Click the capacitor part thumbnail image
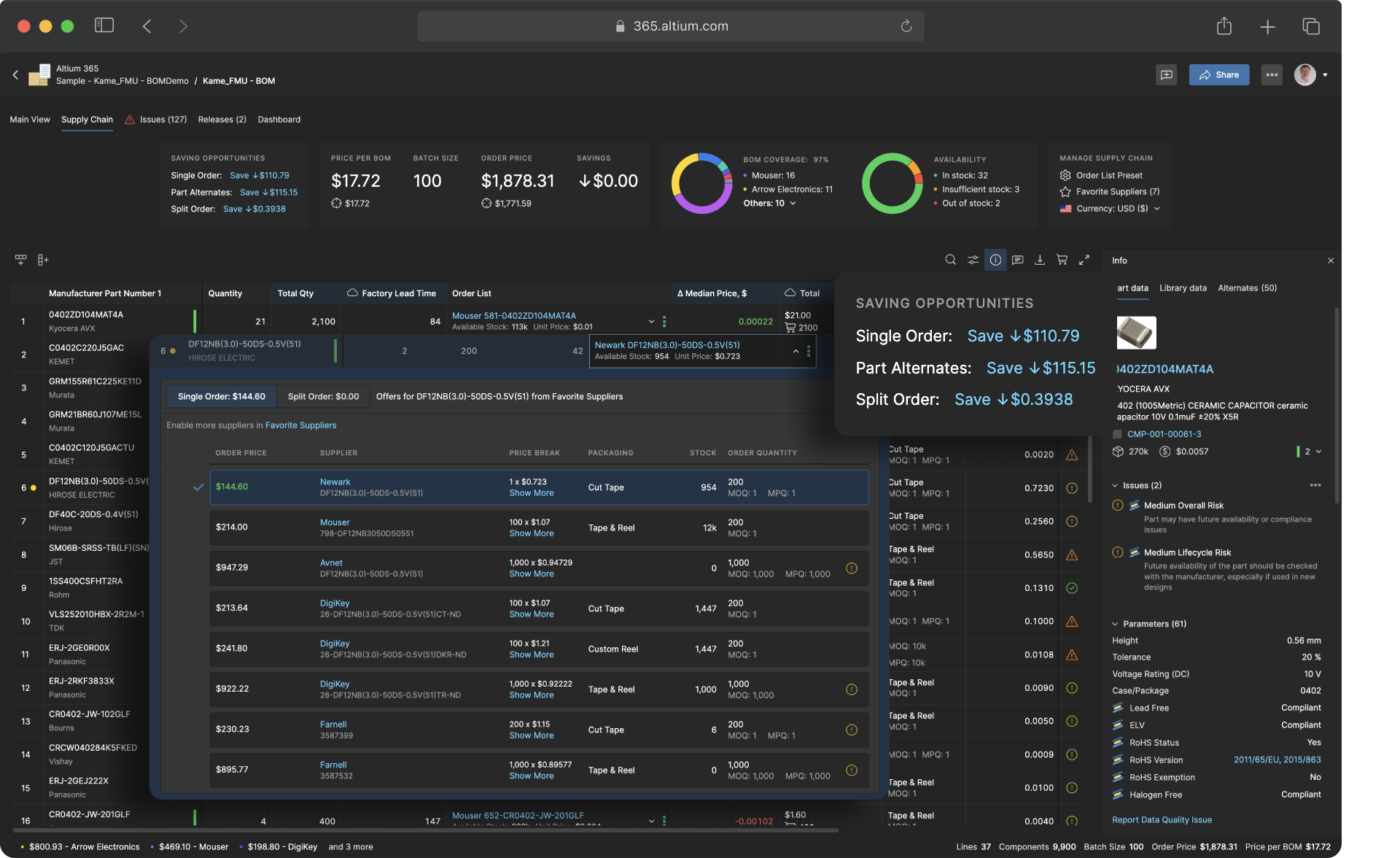The width and height of the screenshot is (1400, 858). click(1136, 333)
